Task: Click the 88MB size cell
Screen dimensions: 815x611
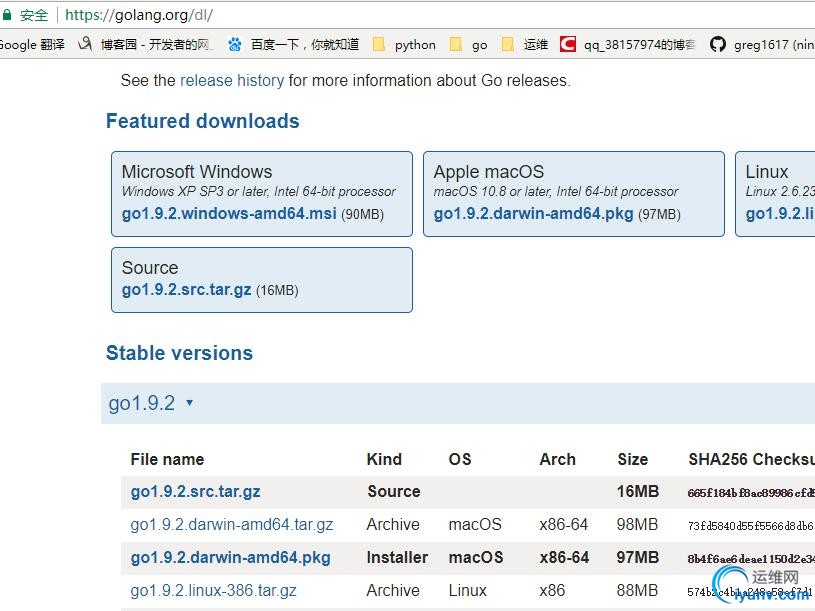Action: [x=637, y=591]
